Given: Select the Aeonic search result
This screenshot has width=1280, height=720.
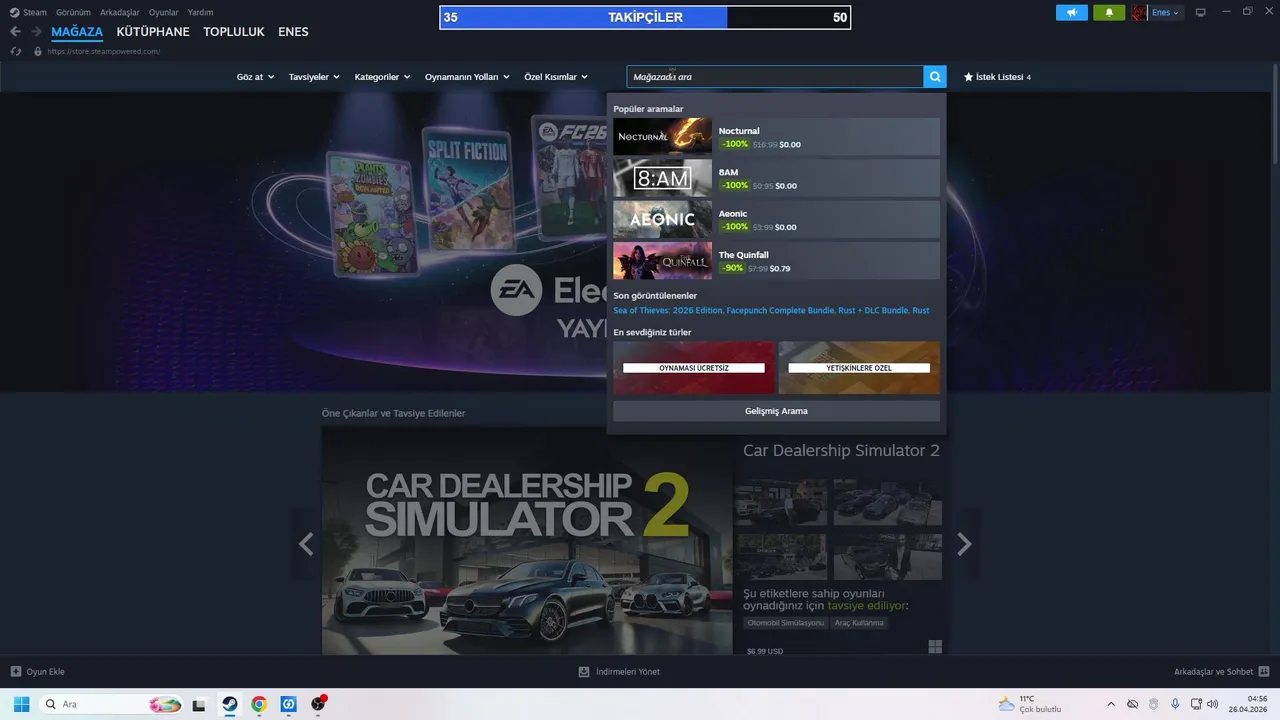Looking at the screenshot, I should click(x=776, y=219).
